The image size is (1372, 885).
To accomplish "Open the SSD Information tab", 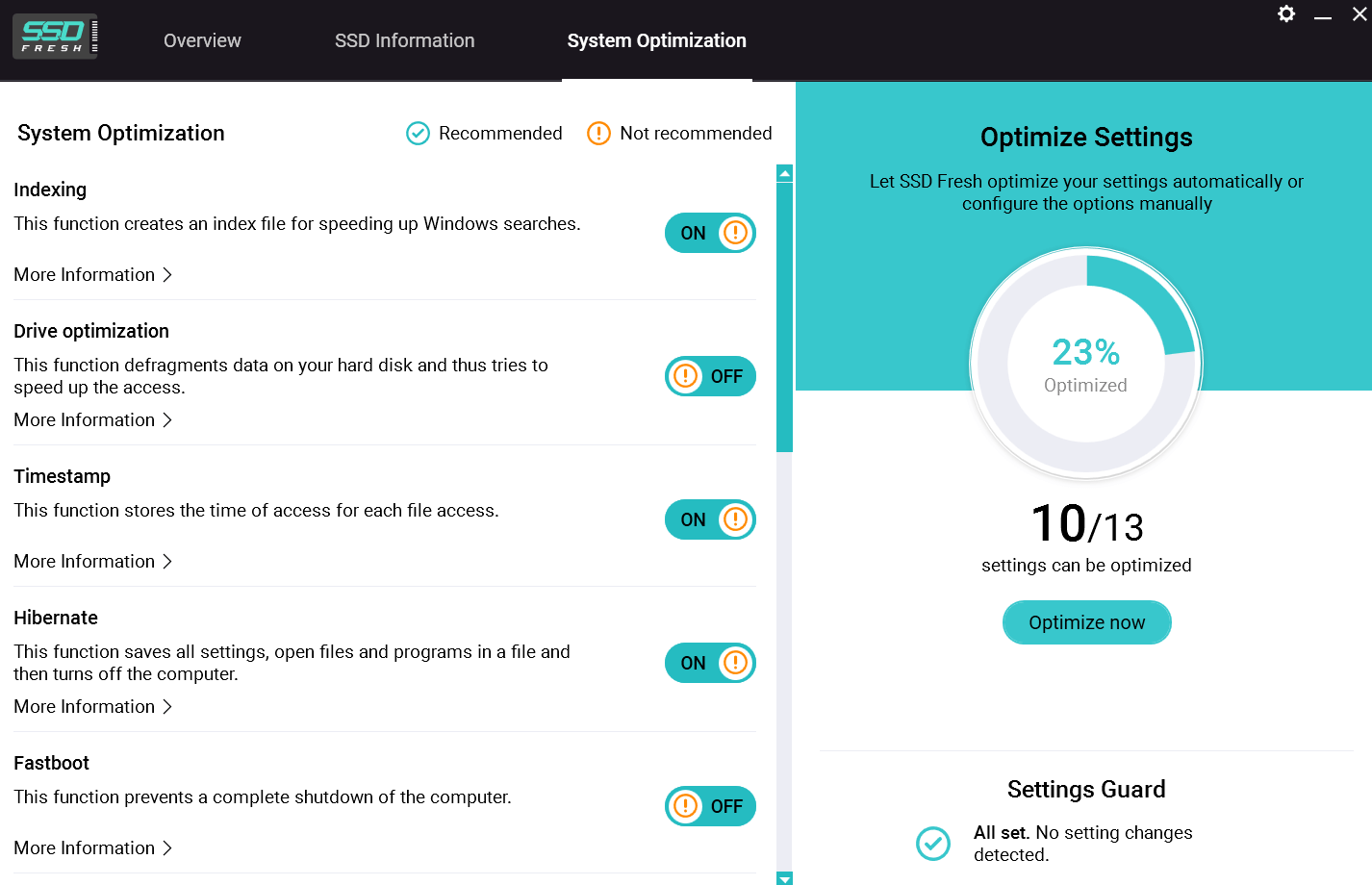I will [404, 40].
